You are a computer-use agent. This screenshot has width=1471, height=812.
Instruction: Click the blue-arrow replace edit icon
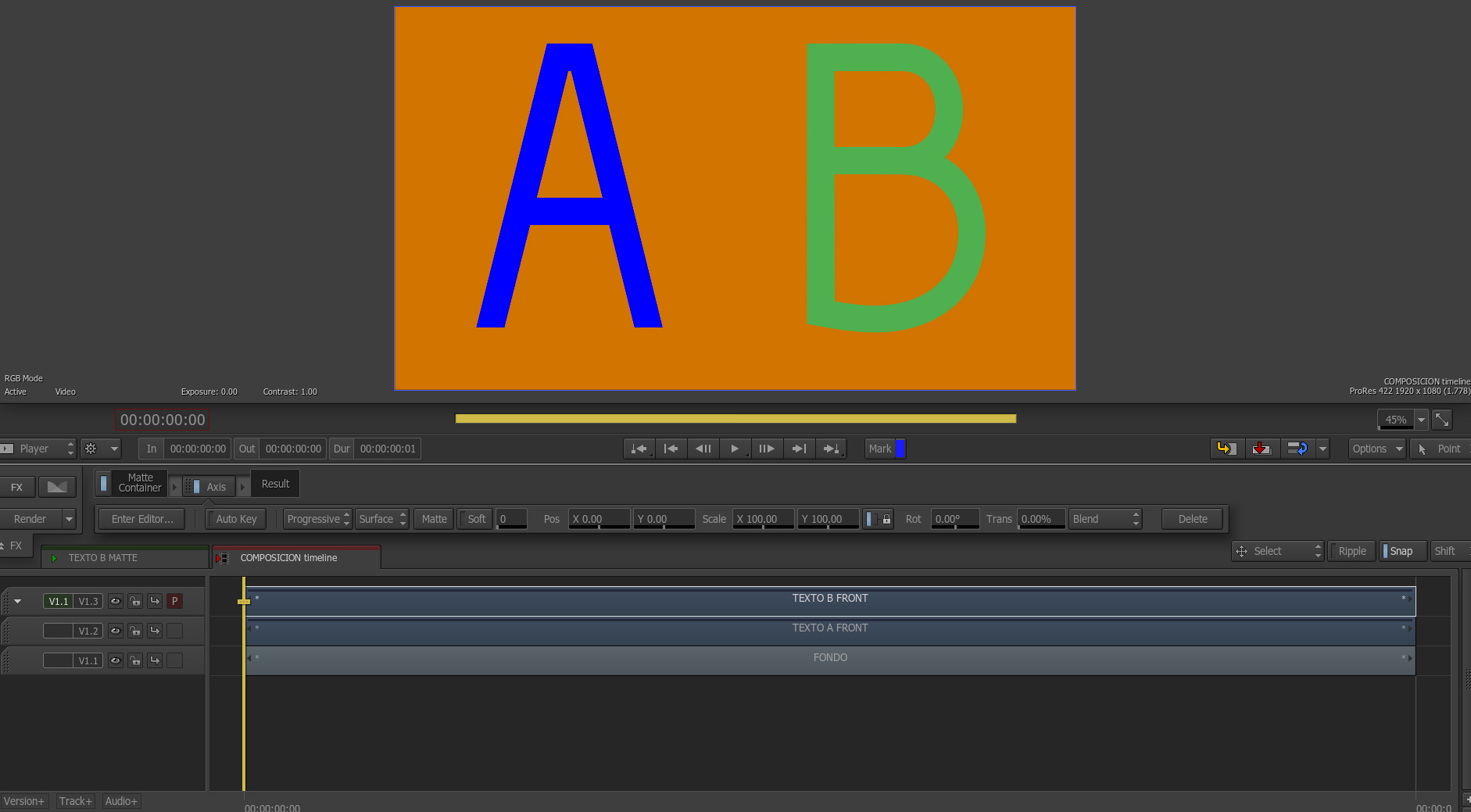pyautogui.click(x=1297, y=449)
